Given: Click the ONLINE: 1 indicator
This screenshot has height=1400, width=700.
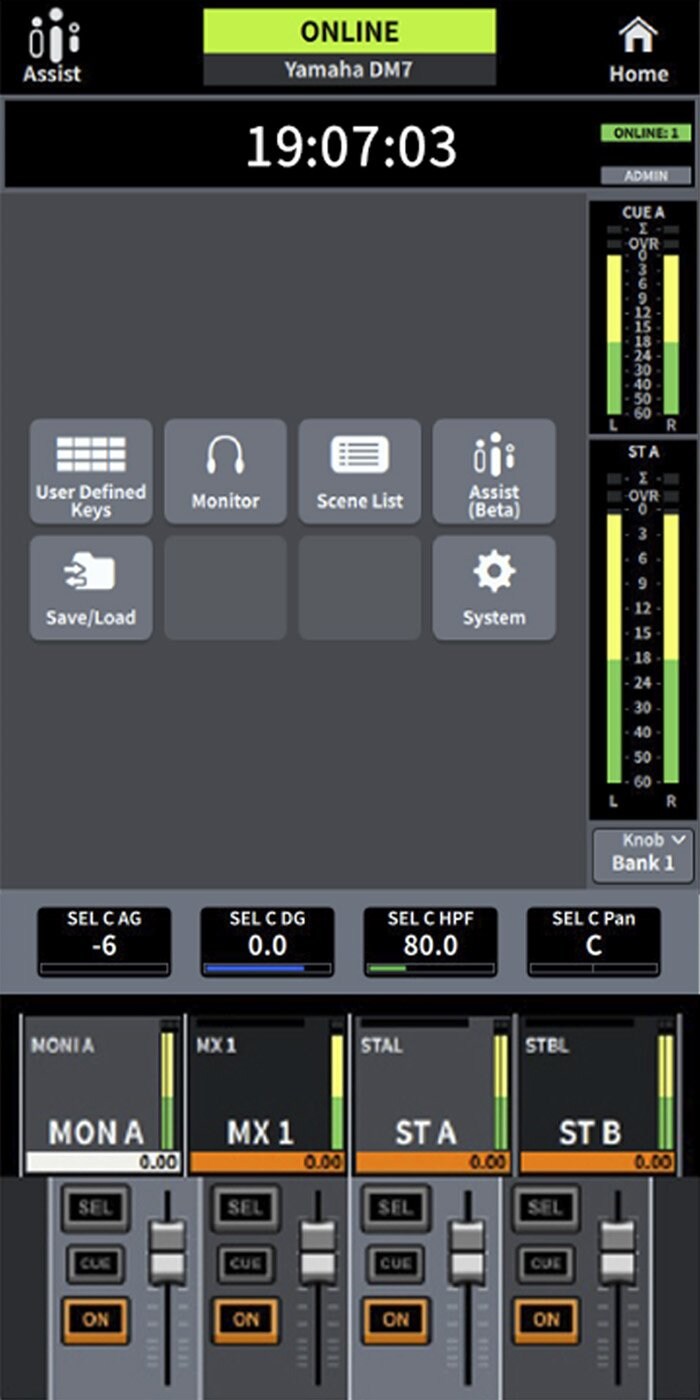Looking at the screenshot, I should point(646,133).
